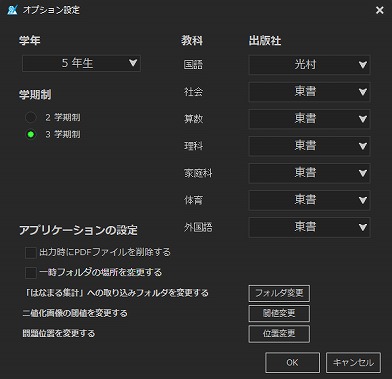The image size is (392, 379).
Task: Click the app icon in the title bar
Action: [12, 10]
